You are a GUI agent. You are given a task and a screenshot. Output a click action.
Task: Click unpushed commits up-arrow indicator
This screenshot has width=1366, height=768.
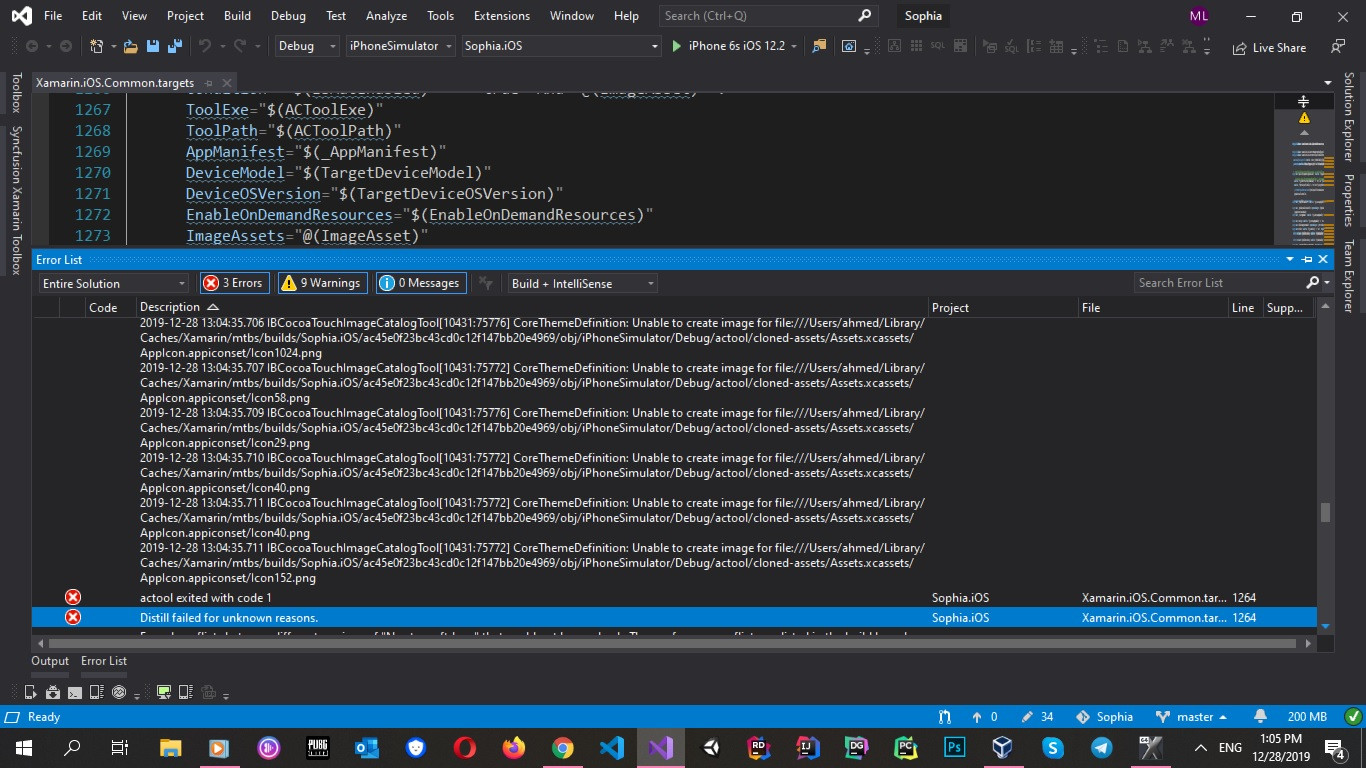pos(984,717)
